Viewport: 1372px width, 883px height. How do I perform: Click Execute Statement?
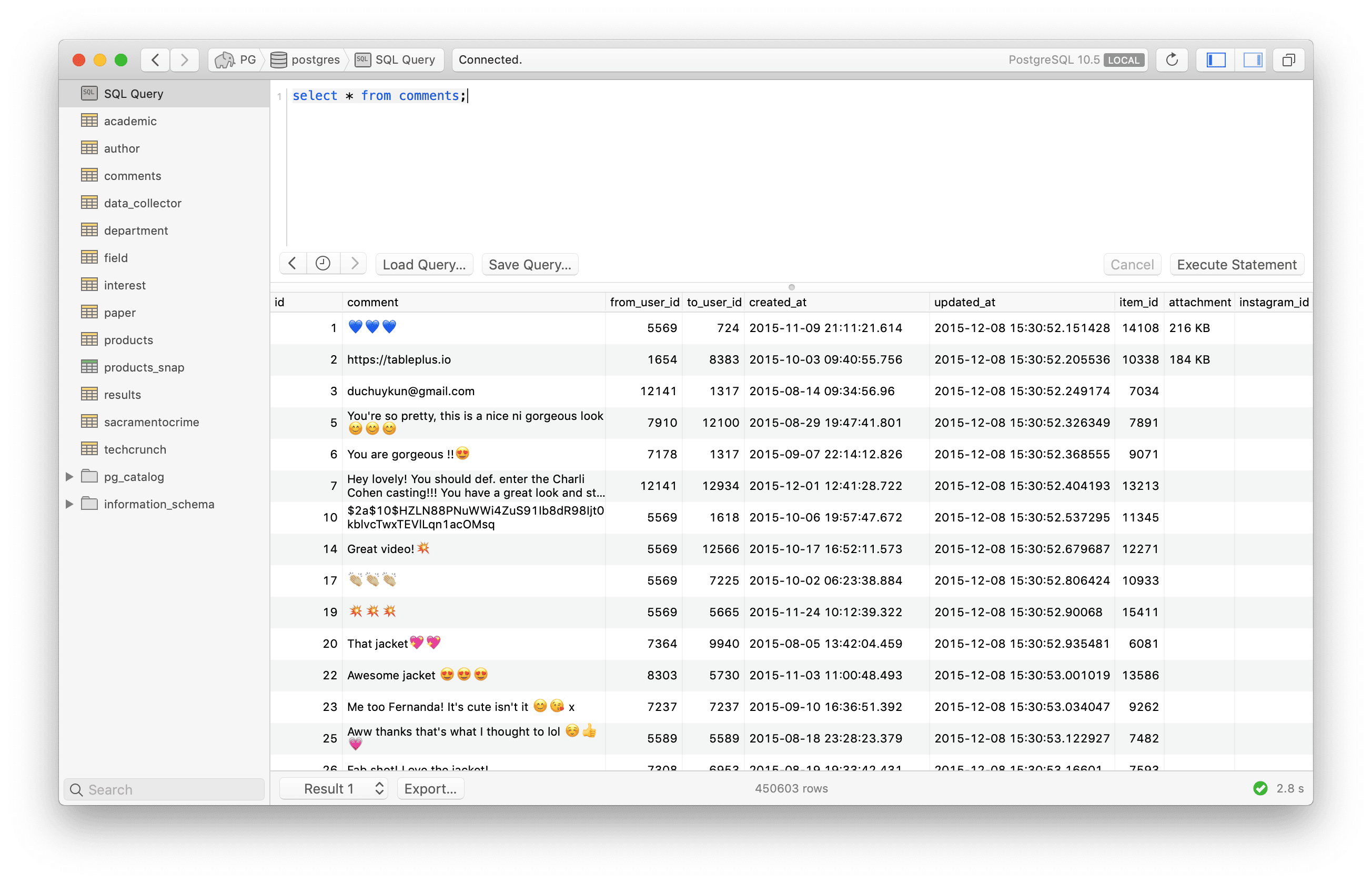[x=1237, y=264]
